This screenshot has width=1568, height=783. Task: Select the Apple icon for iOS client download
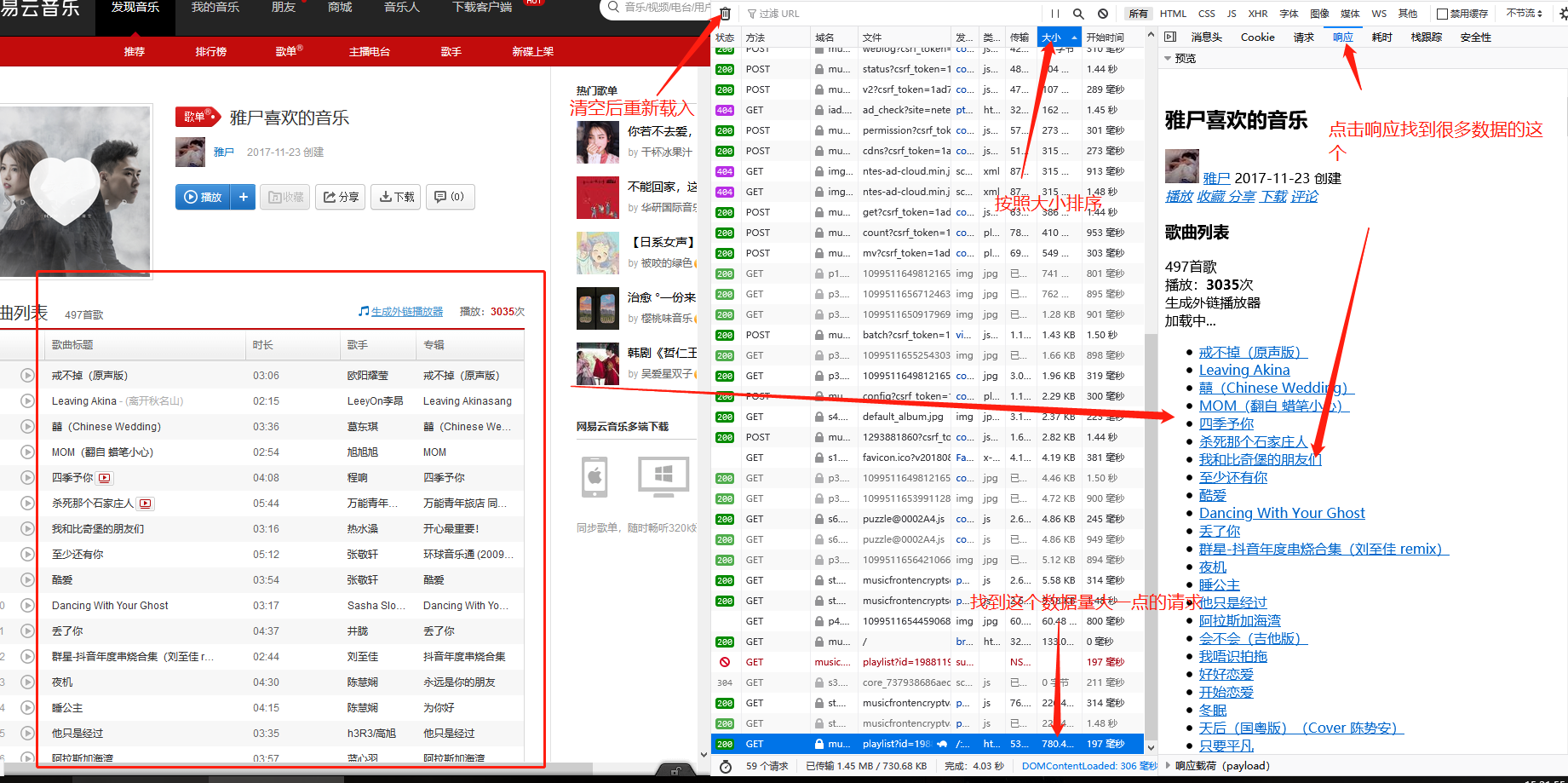(594, 478)
